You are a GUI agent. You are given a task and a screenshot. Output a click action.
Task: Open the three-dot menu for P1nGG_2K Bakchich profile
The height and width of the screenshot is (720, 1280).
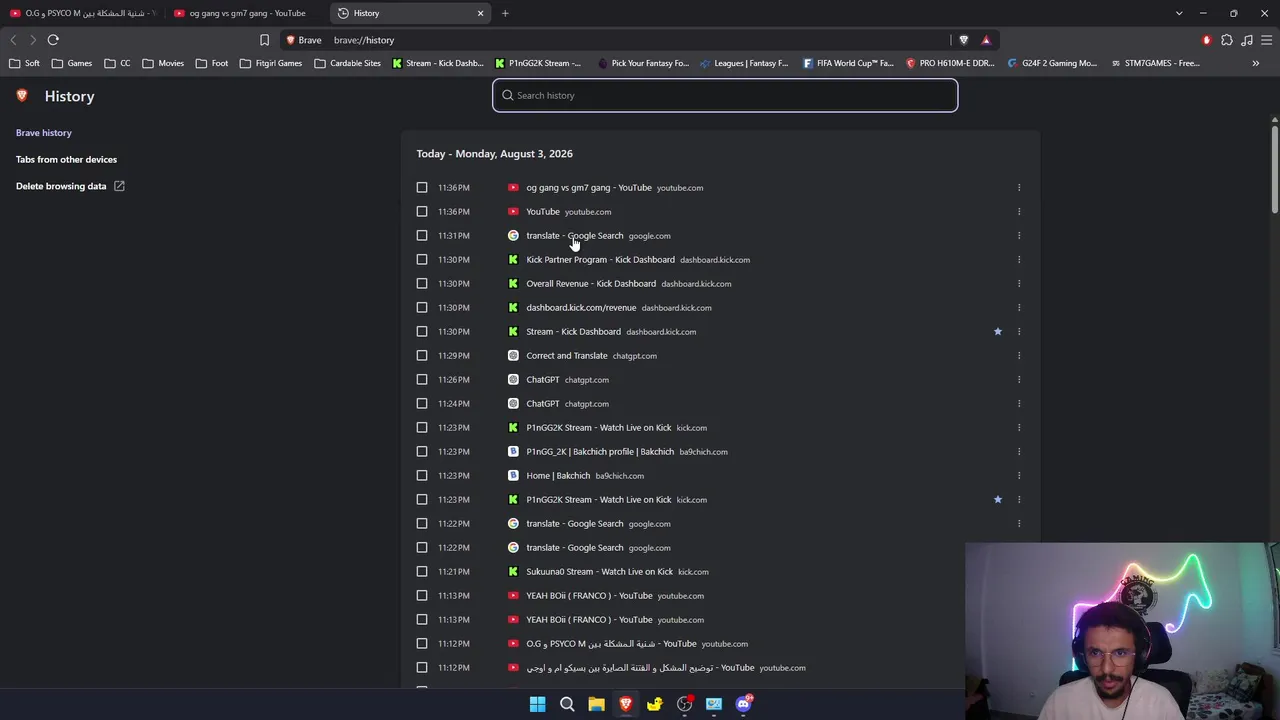(1019, 452)
